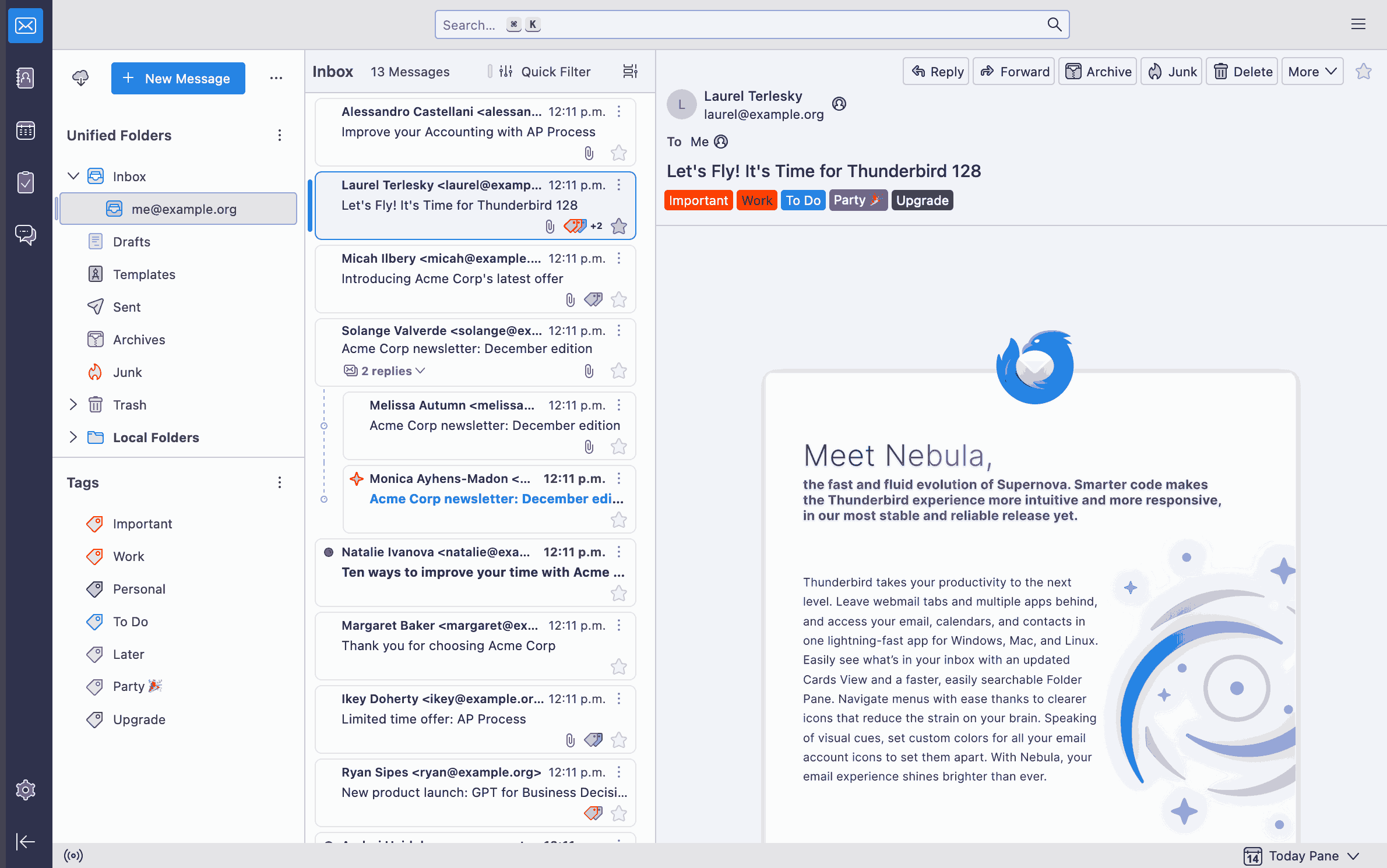Open message list display options

[x=631, y=71]
